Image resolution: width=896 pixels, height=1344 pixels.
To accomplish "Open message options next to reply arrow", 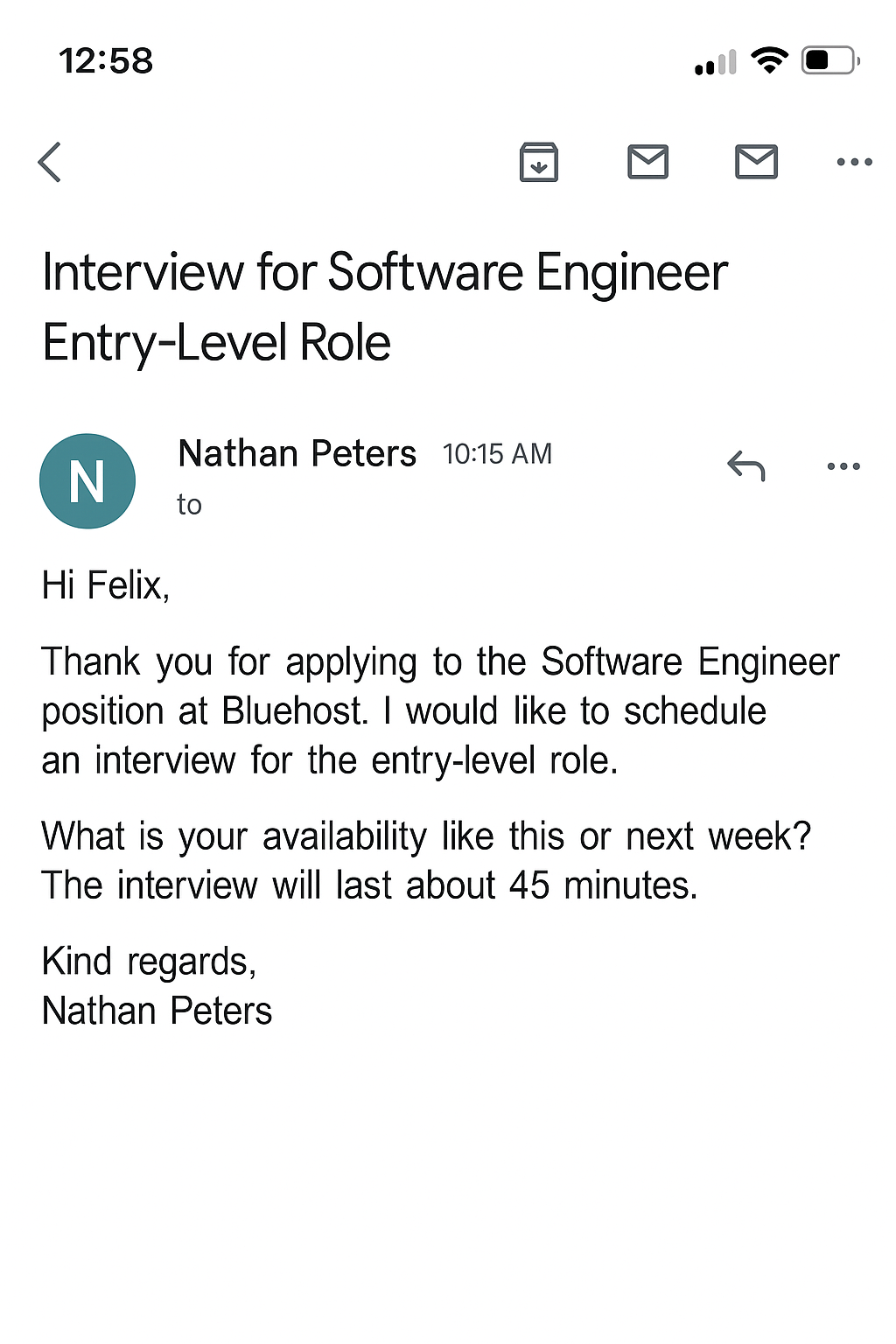I will (843, 466).
